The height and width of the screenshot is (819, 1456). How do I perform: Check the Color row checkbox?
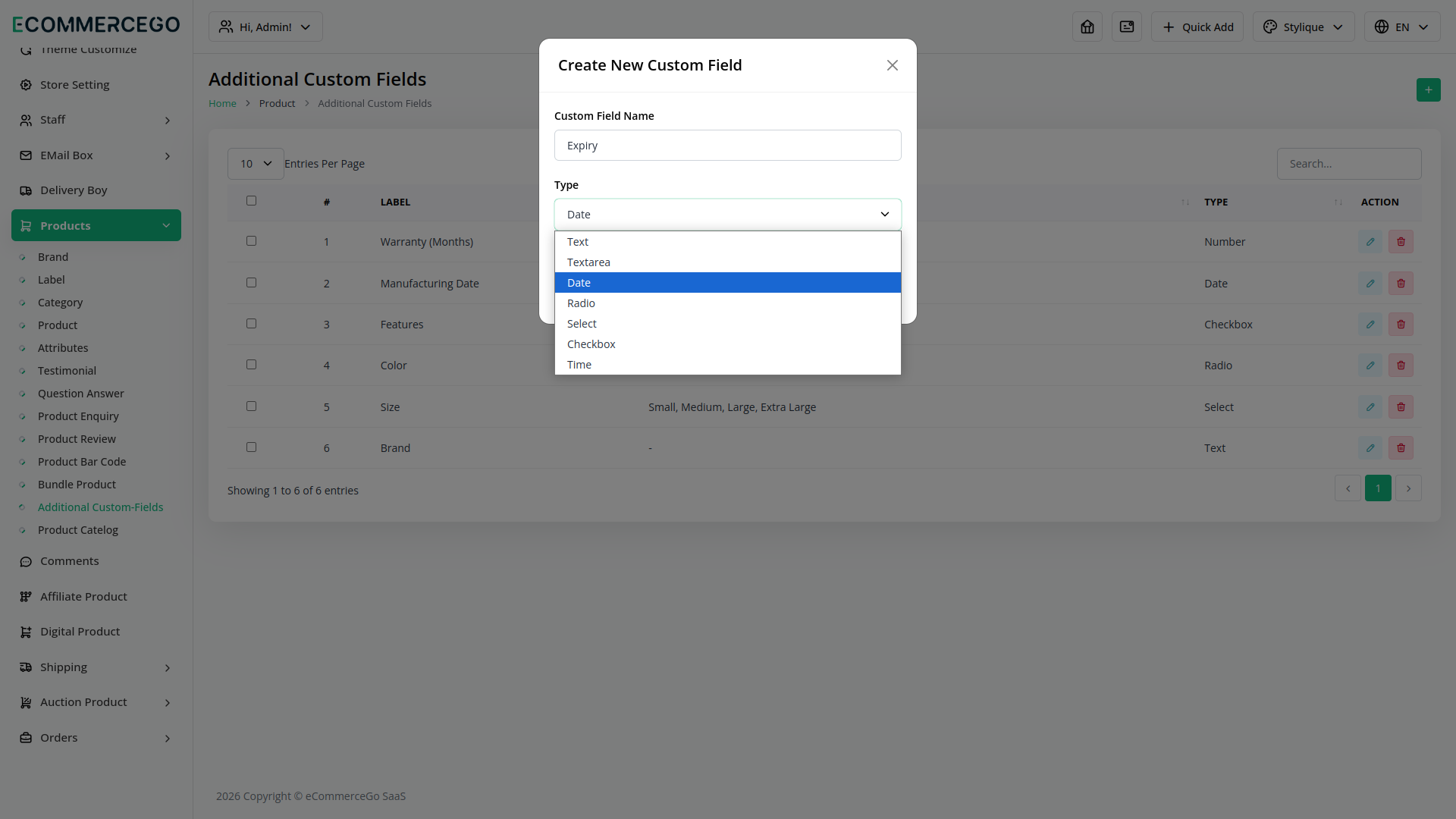(x=251, y=365)
